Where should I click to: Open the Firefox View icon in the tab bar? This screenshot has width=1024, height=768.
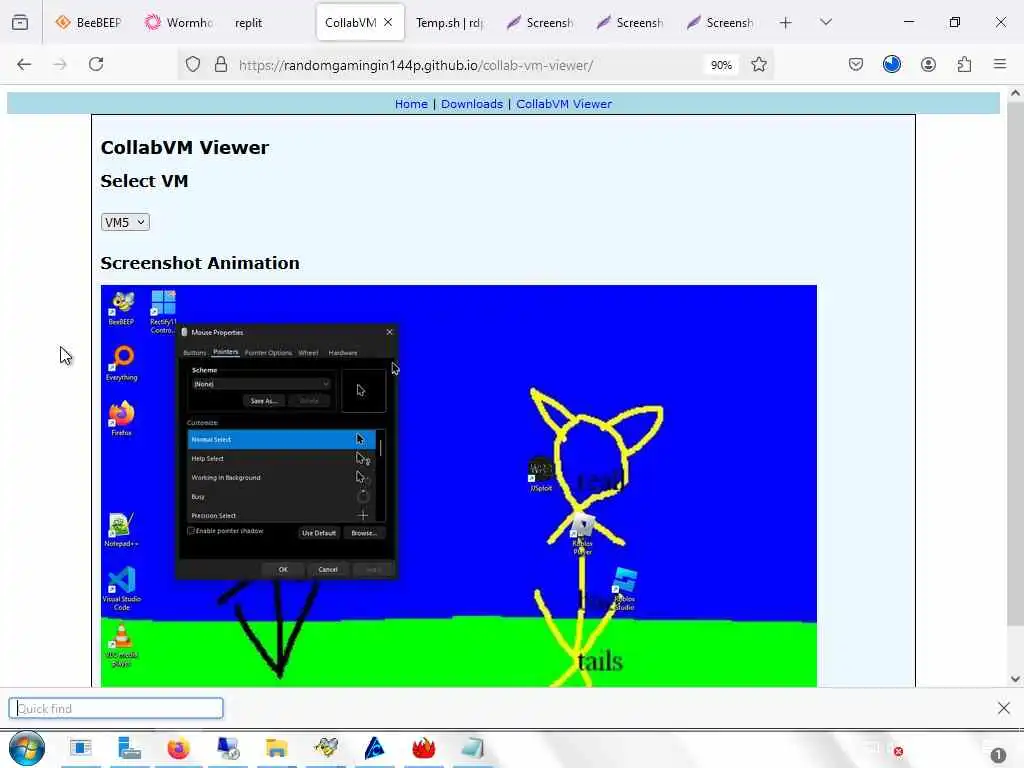click(x=20, y=22)
